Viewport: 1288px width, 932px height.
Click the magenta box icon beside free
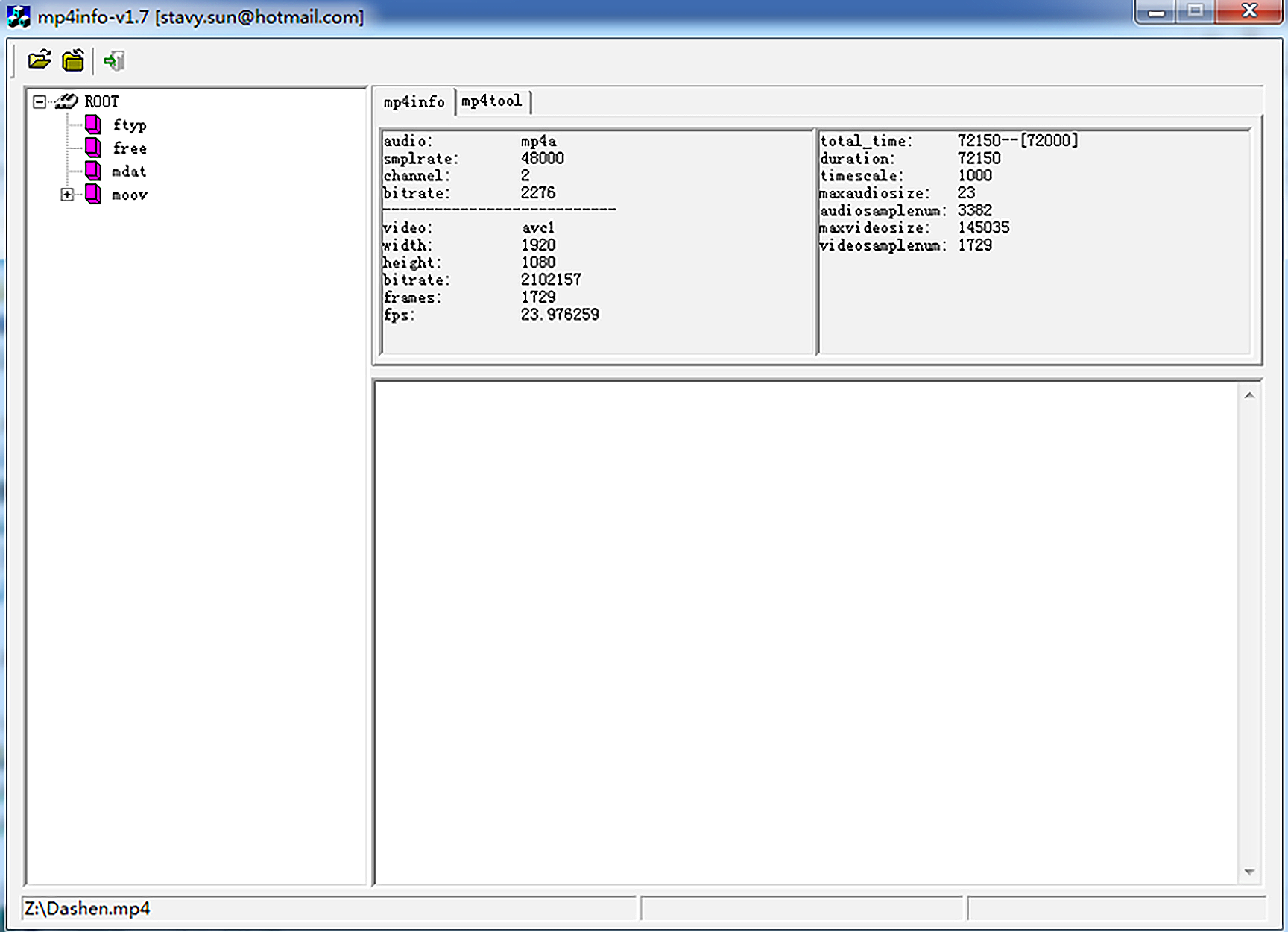[93, 148]
